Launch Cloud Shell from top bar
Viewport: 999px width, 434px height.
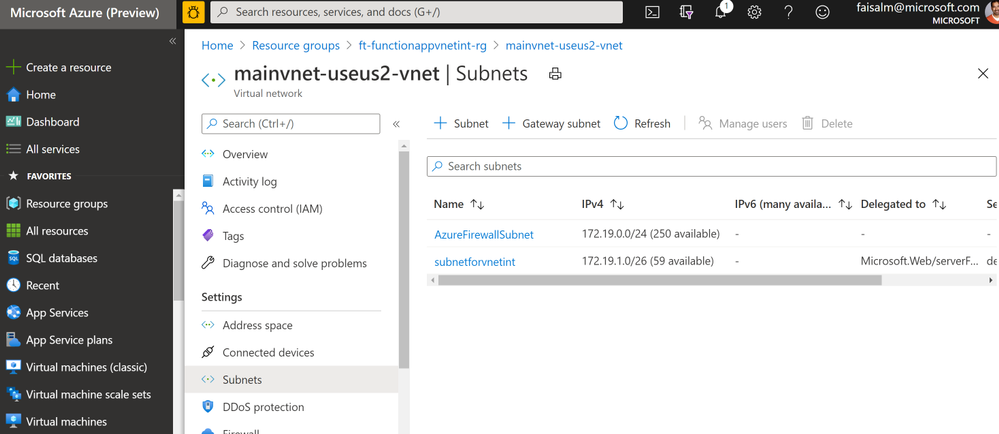[652, 12]
